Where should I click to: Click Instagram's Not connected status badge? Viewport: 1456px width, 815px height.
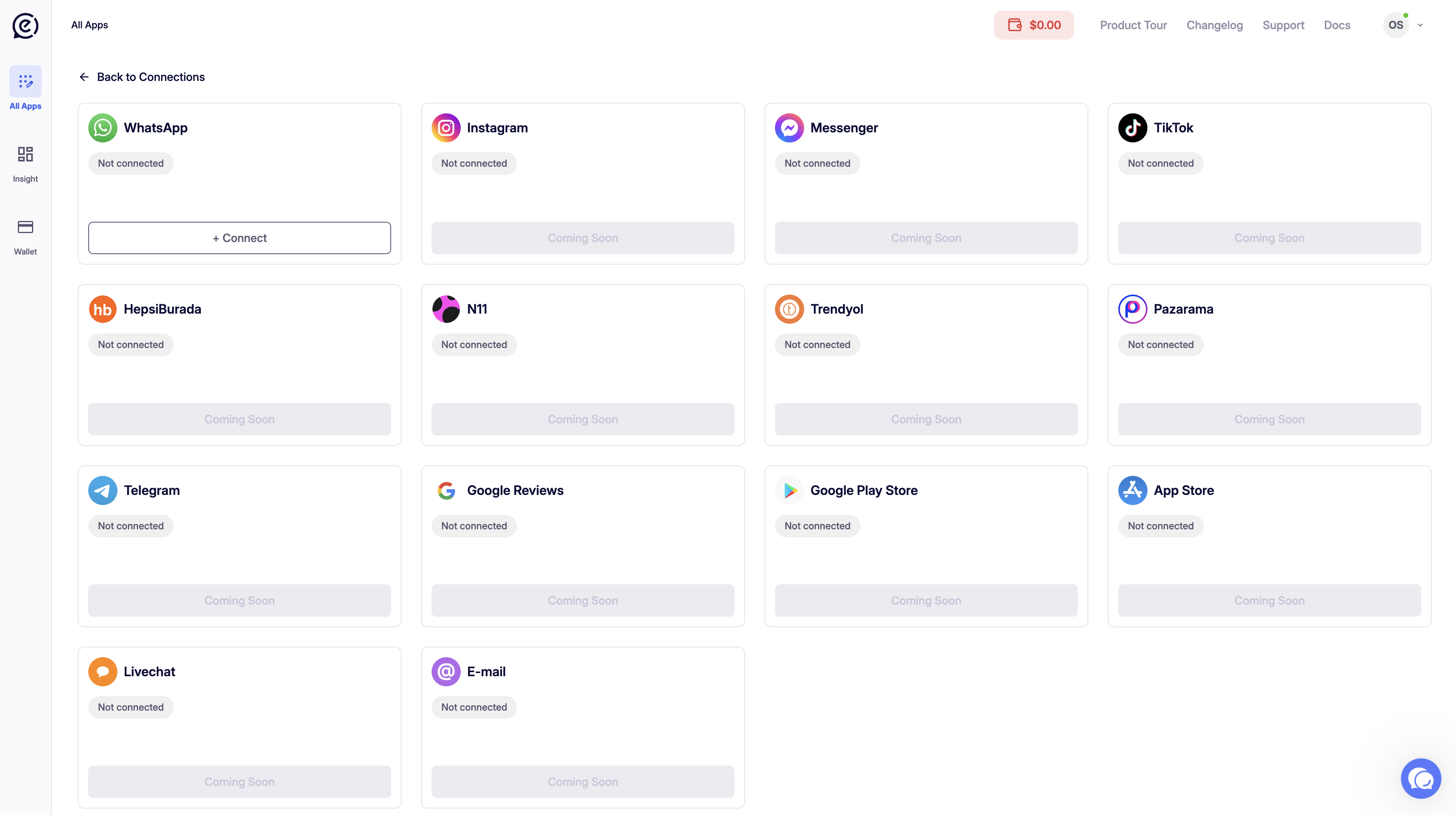(474, 163)
